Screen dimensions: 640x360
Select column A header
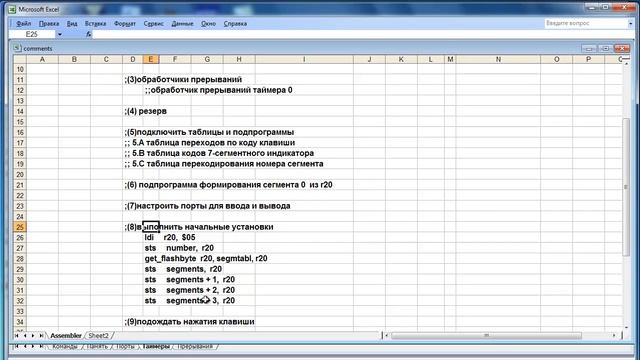42,60
